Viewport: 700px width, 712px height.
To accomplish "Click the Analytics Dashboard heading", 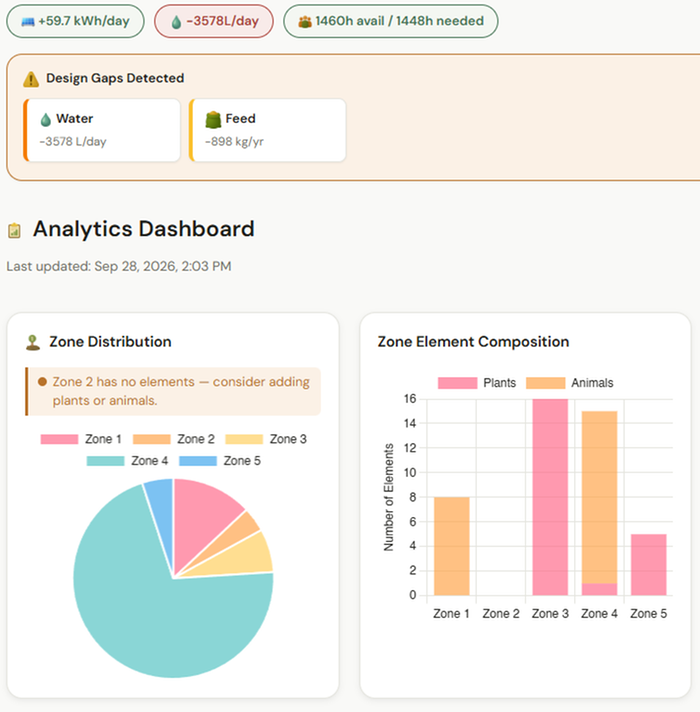I will 143,229.
